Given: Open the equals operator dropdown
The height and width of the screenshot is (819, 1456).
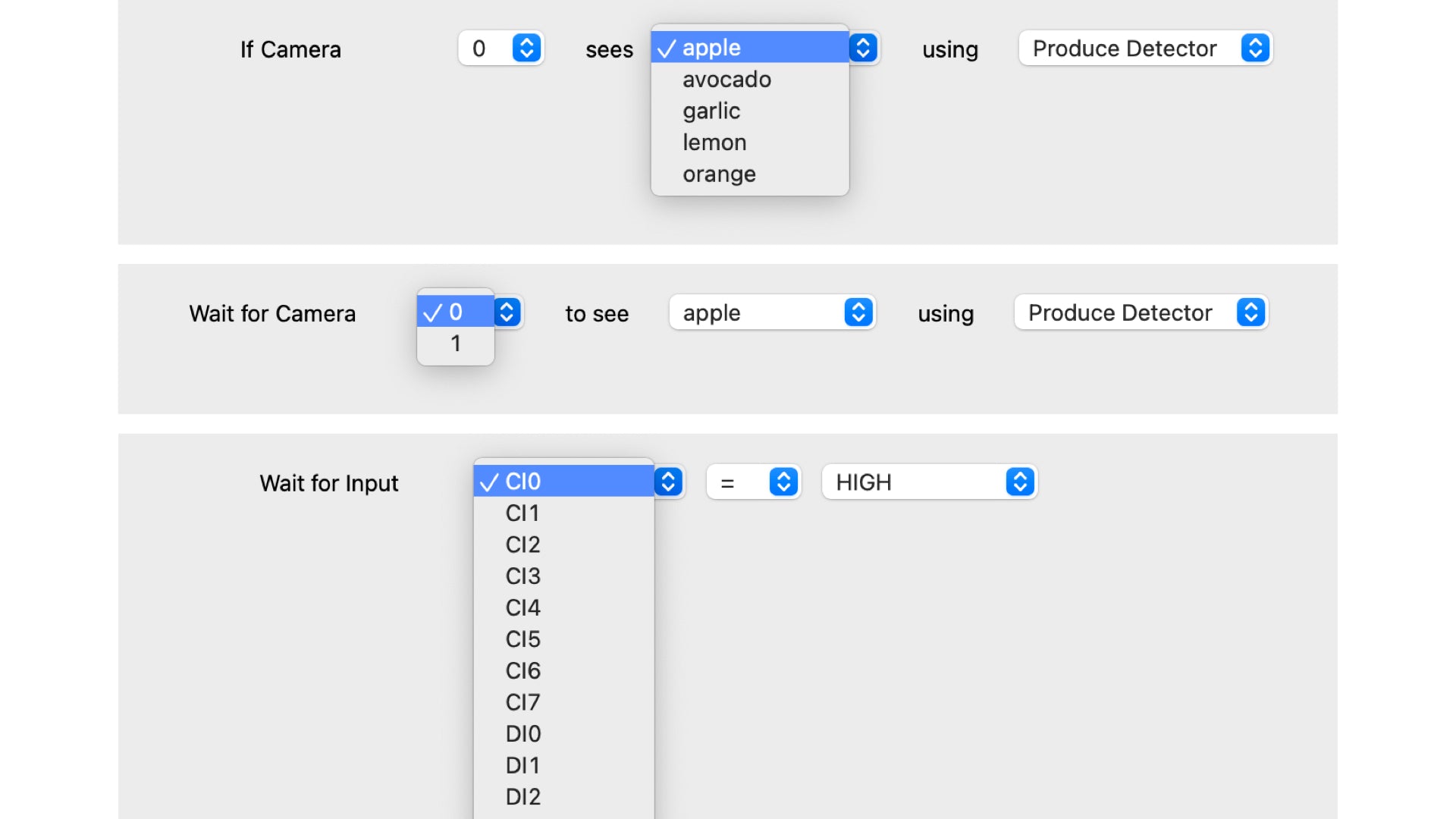Looking at the screenshot, I should click(753, 482).
